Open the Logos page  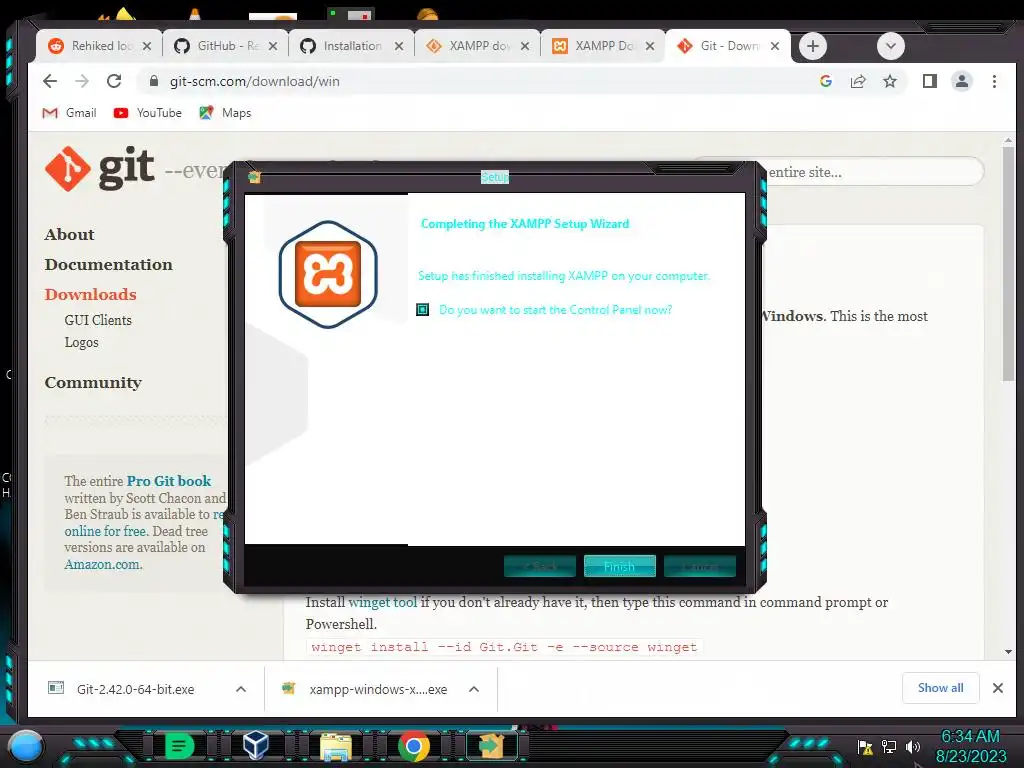pos(82,342)
